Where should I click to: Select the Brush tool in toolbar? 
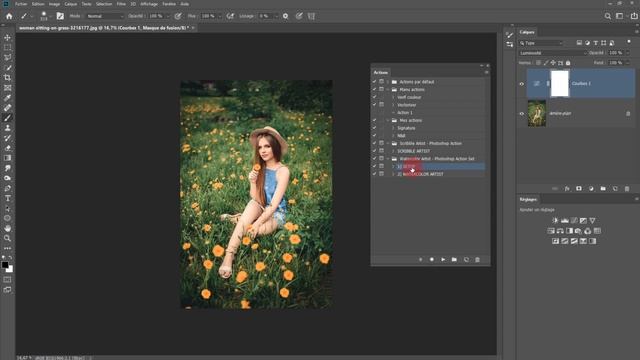(x=7, y=118)
